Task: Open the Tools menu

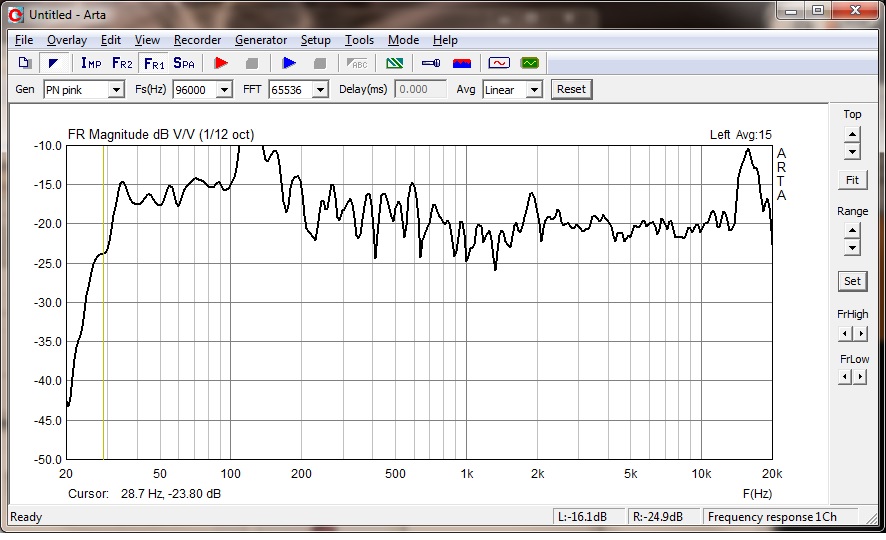Action: [359, 40]
